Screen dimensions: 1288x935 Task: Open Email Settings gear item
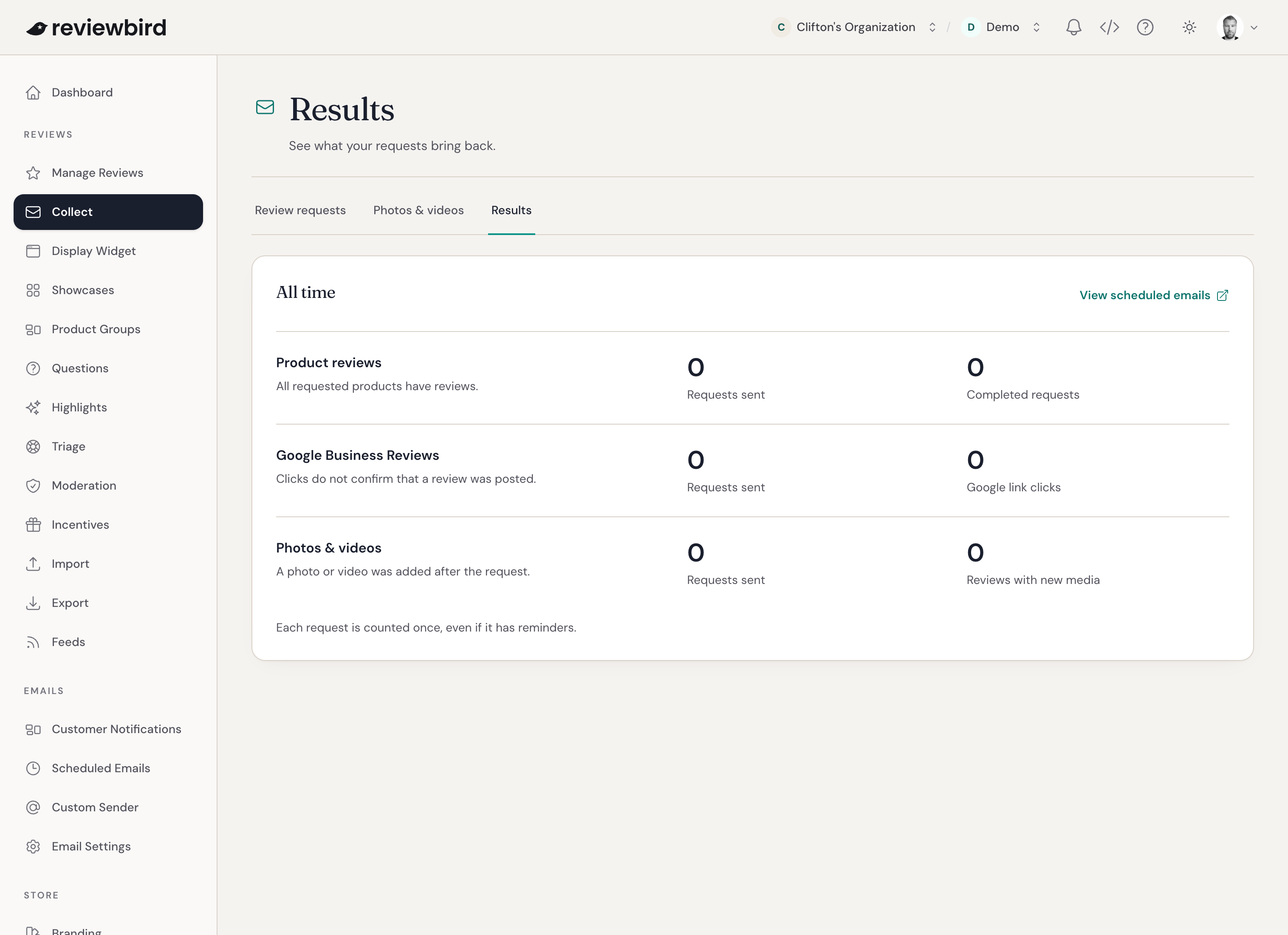pyautogui.click(x=108, y=847)
